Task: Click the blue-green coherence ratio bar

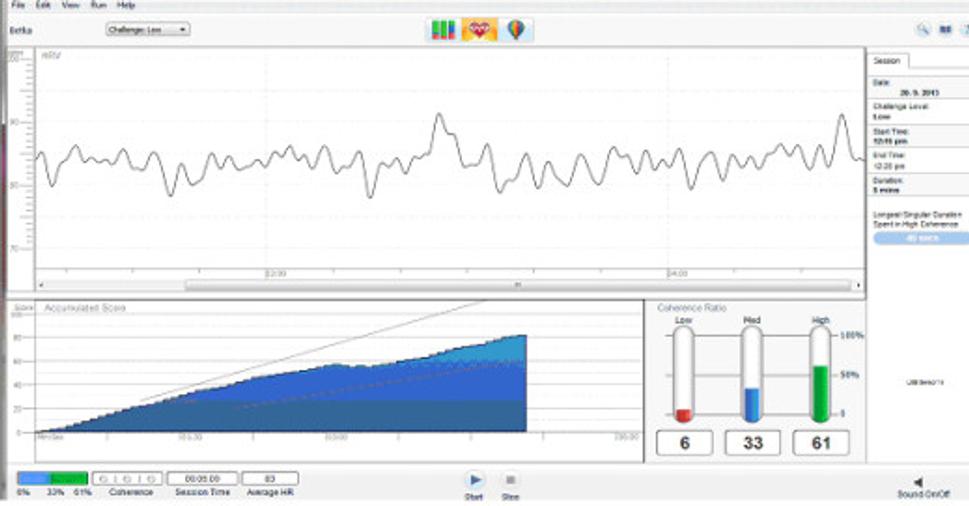Action: click(53, 478)
